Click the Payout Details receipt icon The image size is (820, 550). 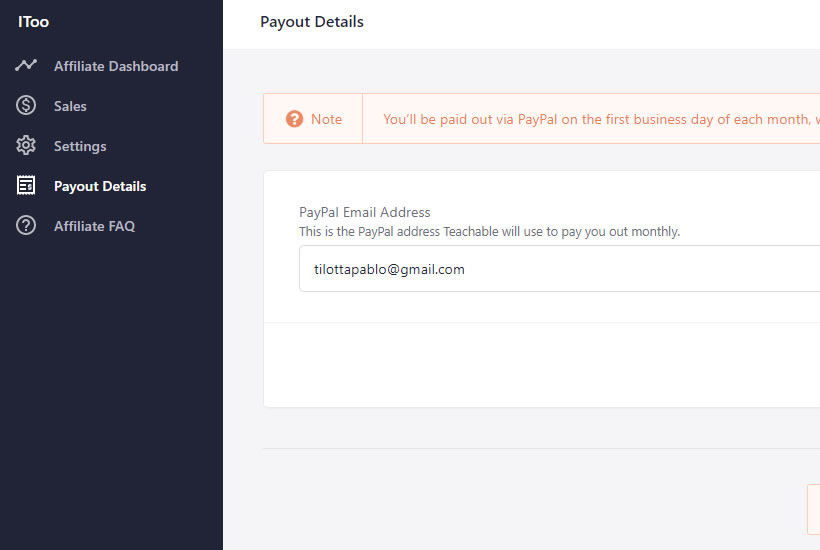click(26, 186)
